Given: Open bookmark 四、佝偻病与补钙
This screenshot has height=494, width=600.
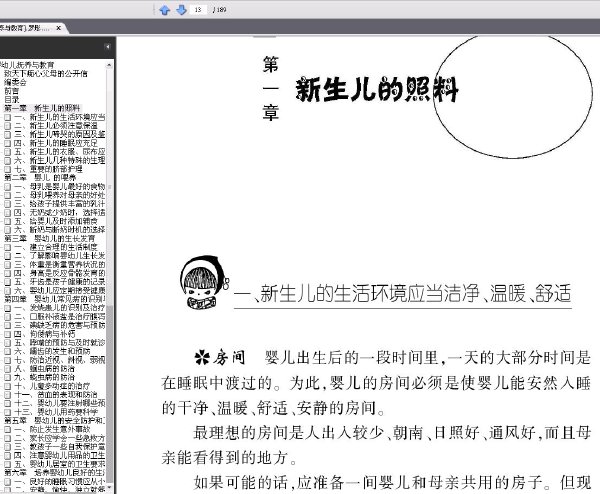Looking at the screenshot, I should [45, 334].
